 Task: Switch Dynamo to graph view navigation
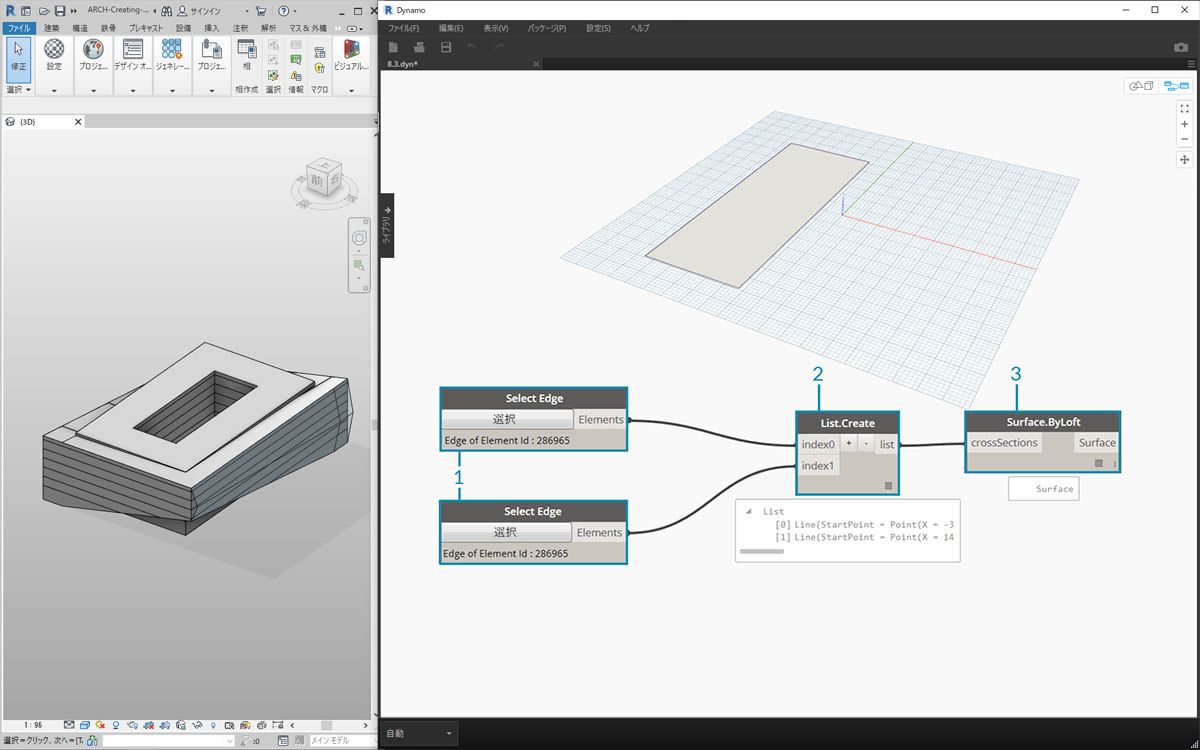pyautogui.click(x=1175, y=86)
